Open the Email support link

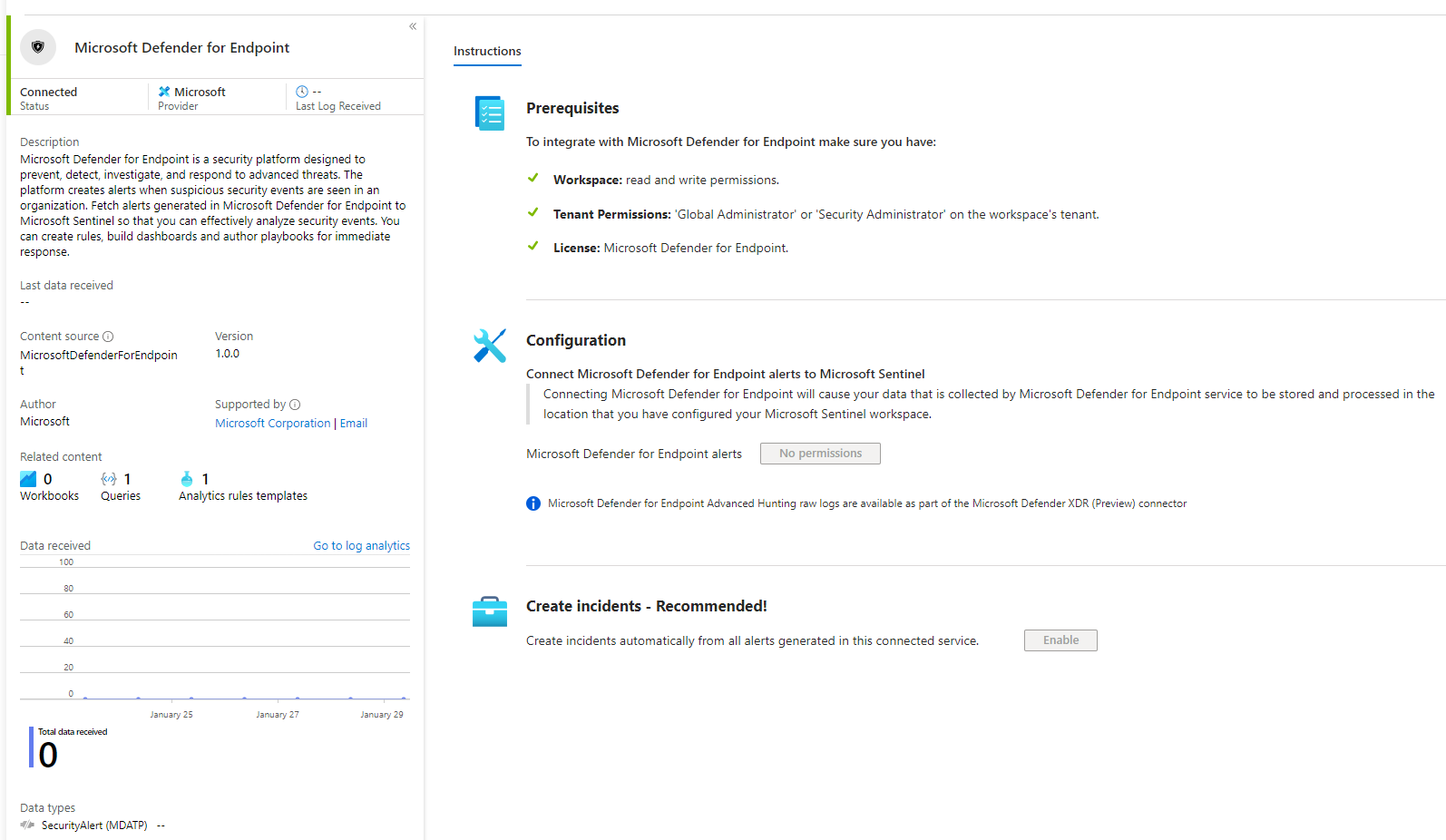(x=354, y=424)
